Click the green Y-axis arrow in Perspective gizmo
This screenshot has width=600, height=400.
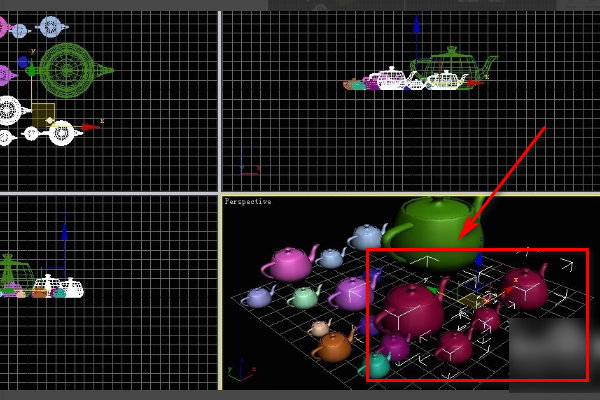point(432,290)
